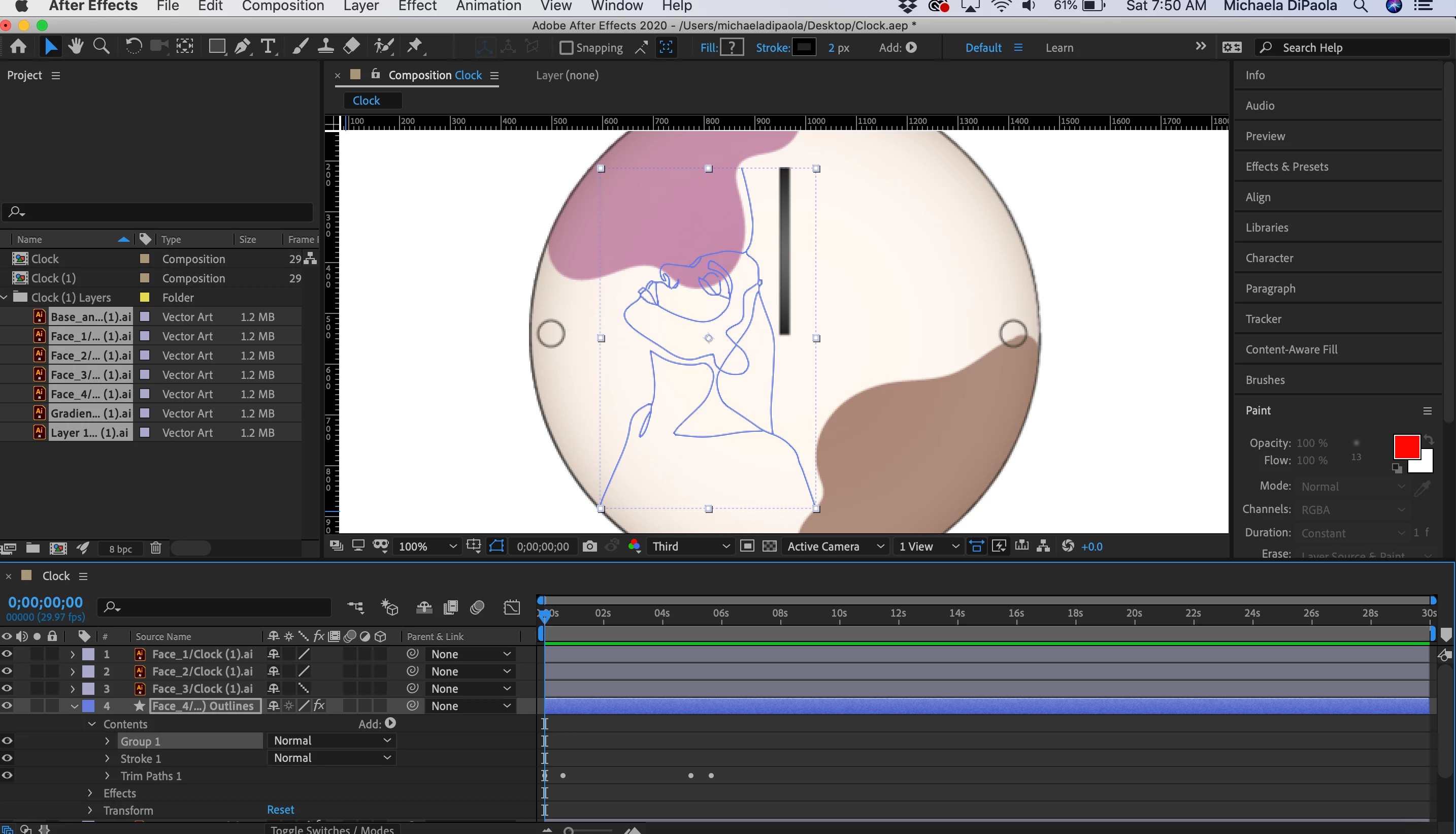Click the snapshot camera icon
1456x834 pixels.
click(589, 547)
